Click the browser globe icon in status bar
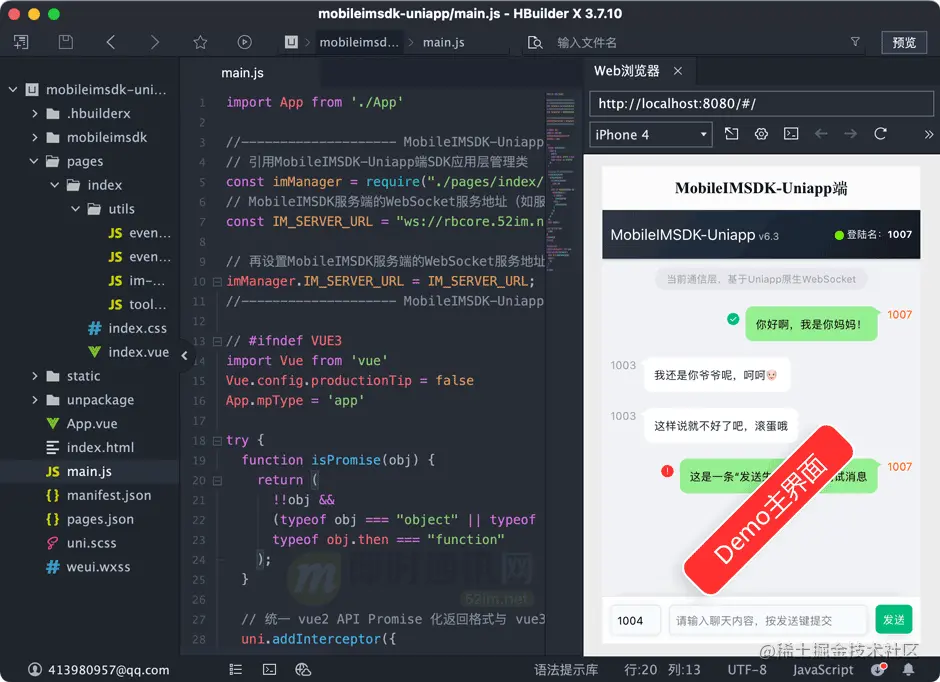The image size is (940, 682). pos(303,669)
